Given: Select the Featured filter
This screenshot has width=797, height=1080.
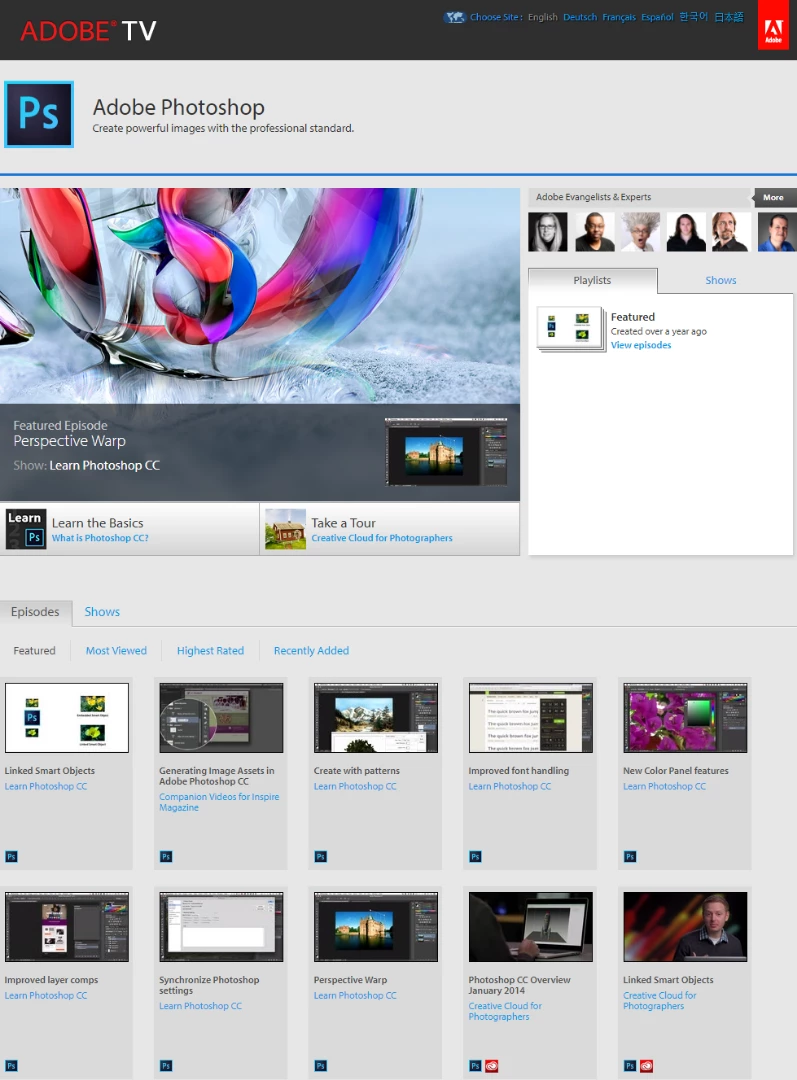Looking at the screenshot, I should (x=34, y=650).
